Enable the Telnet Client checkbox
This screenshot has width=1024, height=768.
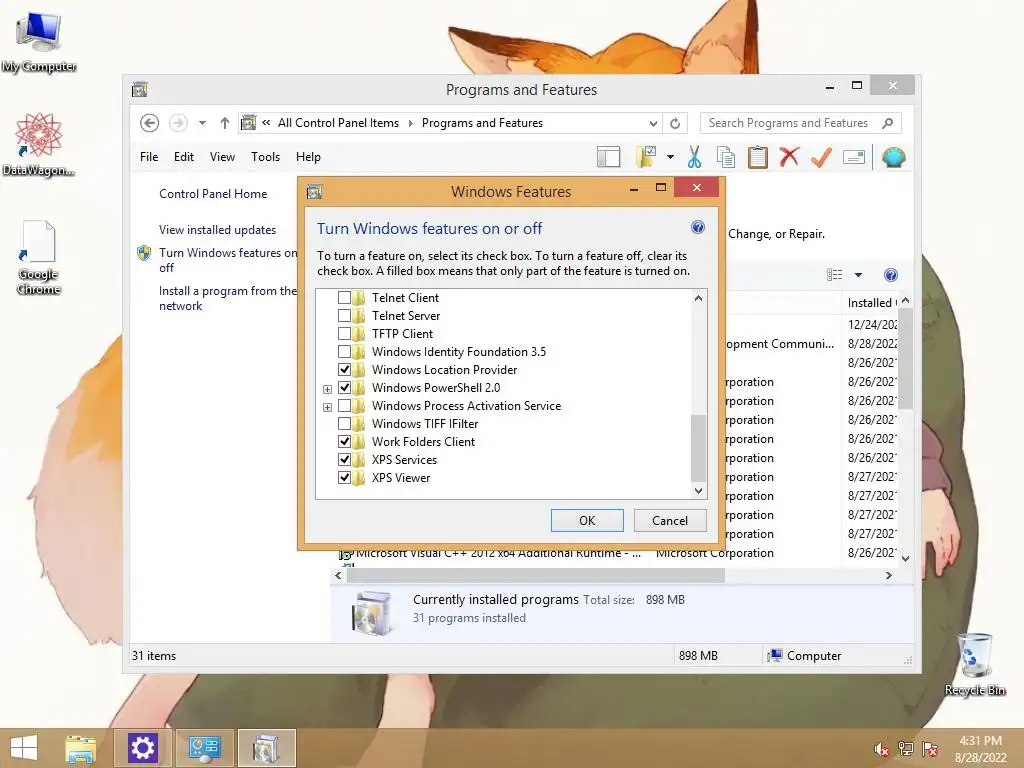pyautogui.click(x=344, y=298)
